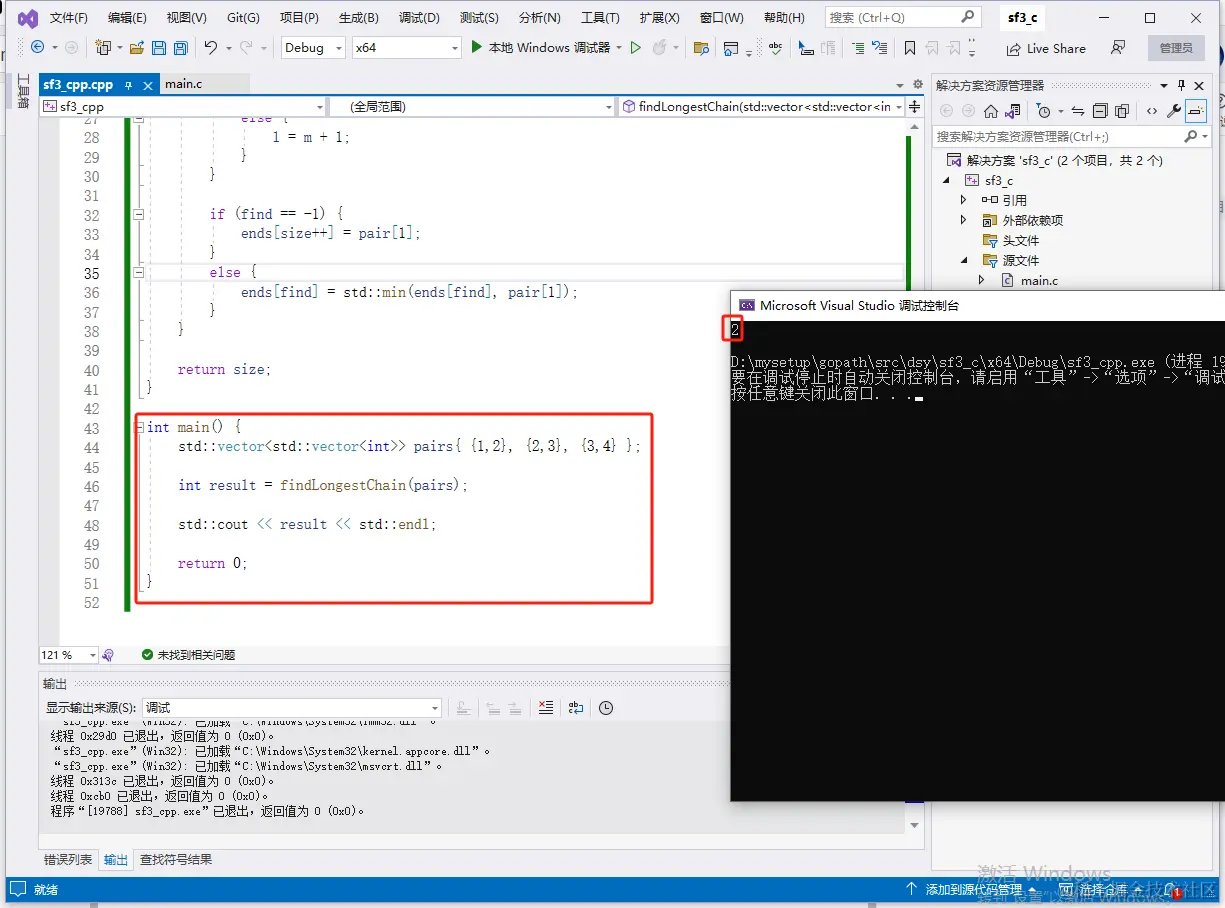Click show all files icon in Solution Explorer
Image resolution: width=1225 pixels, height=908 pixels.
click(x=1121, y=111)
